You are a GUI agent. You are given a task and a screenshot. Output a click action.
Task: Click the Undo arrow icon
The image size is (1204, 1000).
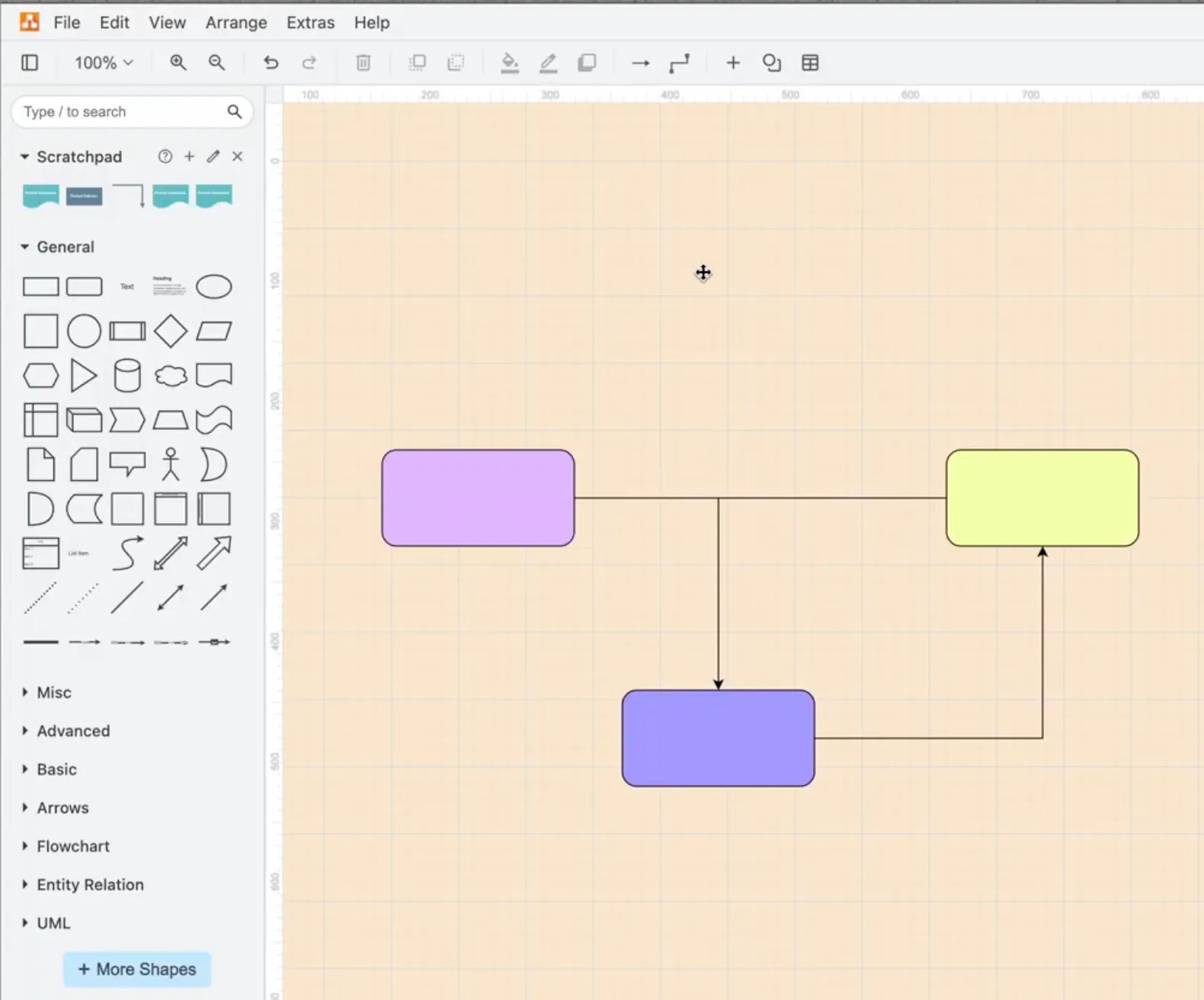tap(271, 62)
